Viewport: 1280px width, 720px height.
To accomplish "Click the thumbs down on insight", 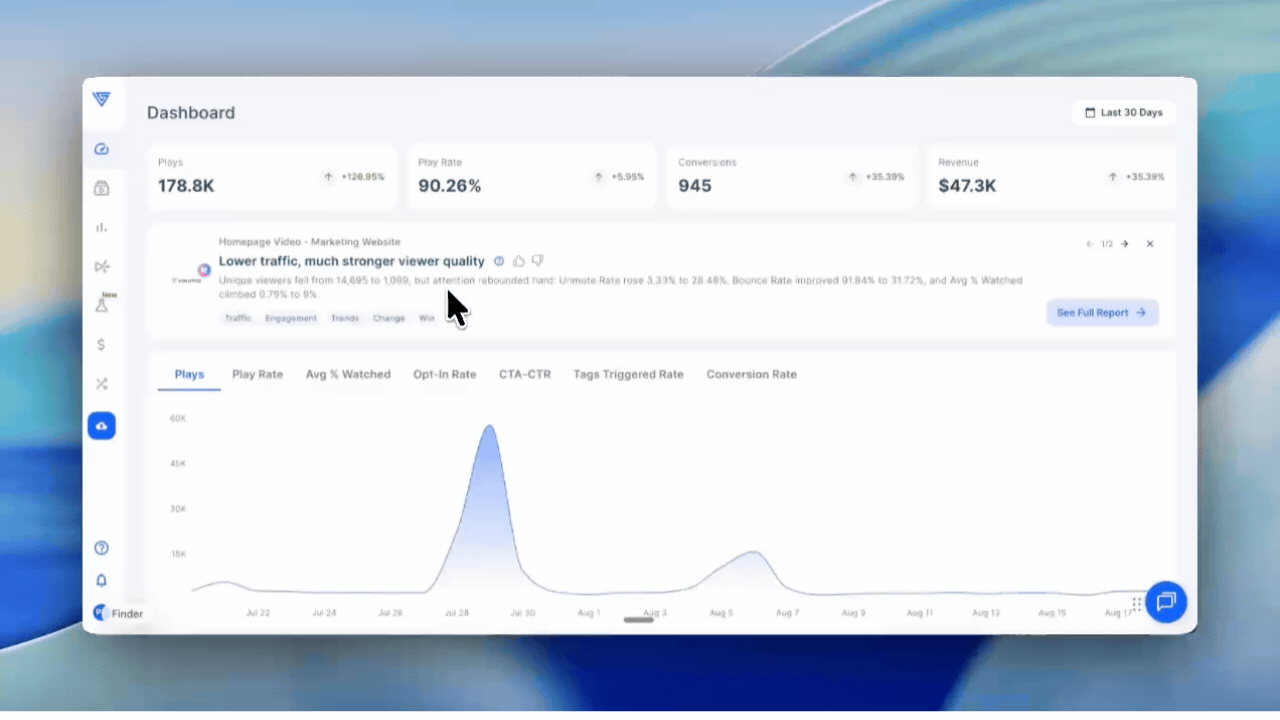I will tap(537, 261).
